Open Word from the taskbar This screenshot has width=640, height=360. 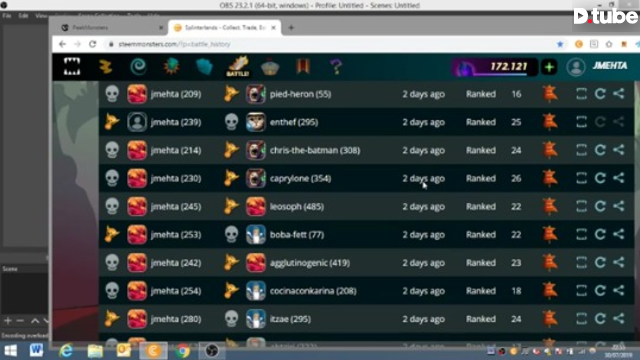tap(36, 350)
